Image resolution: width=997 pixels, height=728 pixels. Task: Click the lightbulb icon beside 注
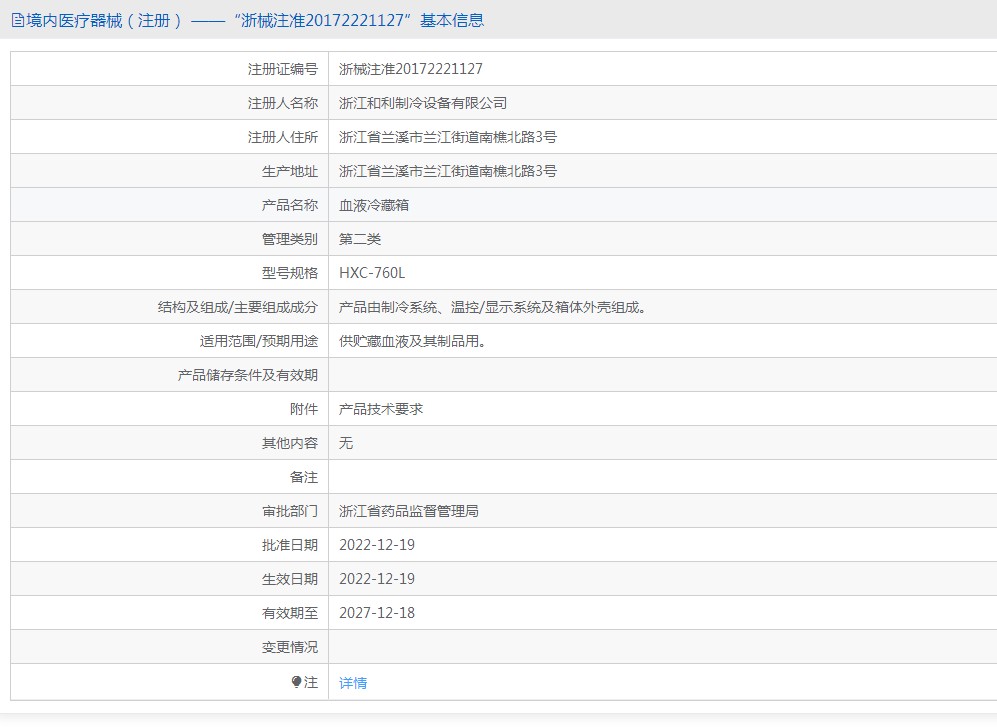point(296,682)
